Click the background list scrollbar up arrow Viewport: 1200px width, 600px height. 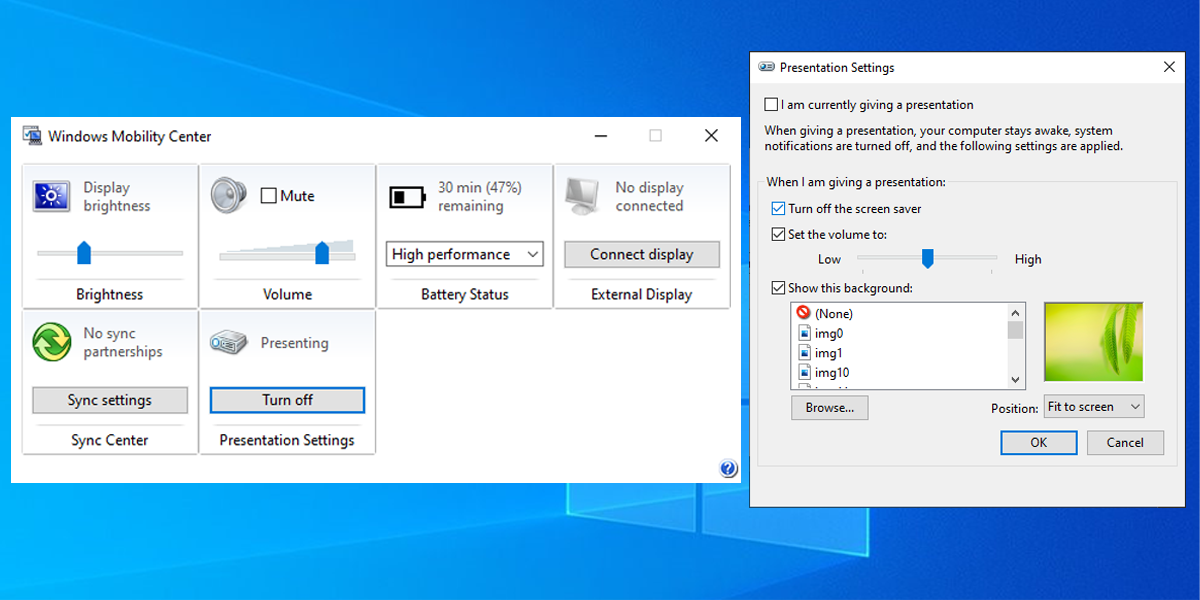tap(1016, 312)
